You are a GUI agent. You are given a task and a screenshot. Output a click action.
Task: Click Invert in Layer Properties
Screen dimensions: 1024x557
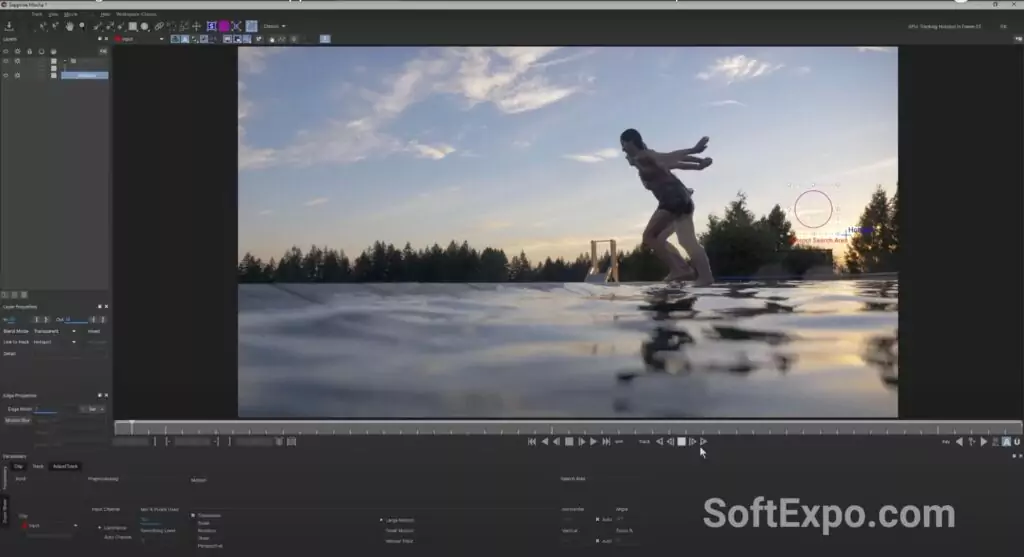click(94, 332)
